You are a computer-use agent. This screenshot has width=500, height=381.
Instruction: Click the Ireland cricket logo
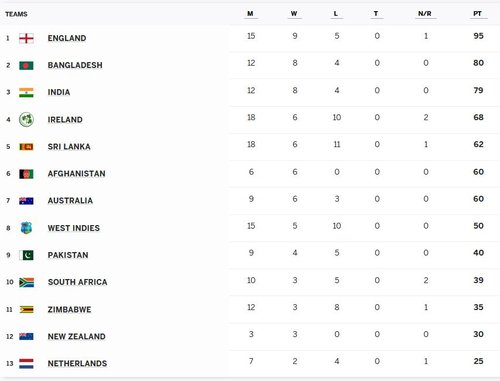(x=26, y=119)
